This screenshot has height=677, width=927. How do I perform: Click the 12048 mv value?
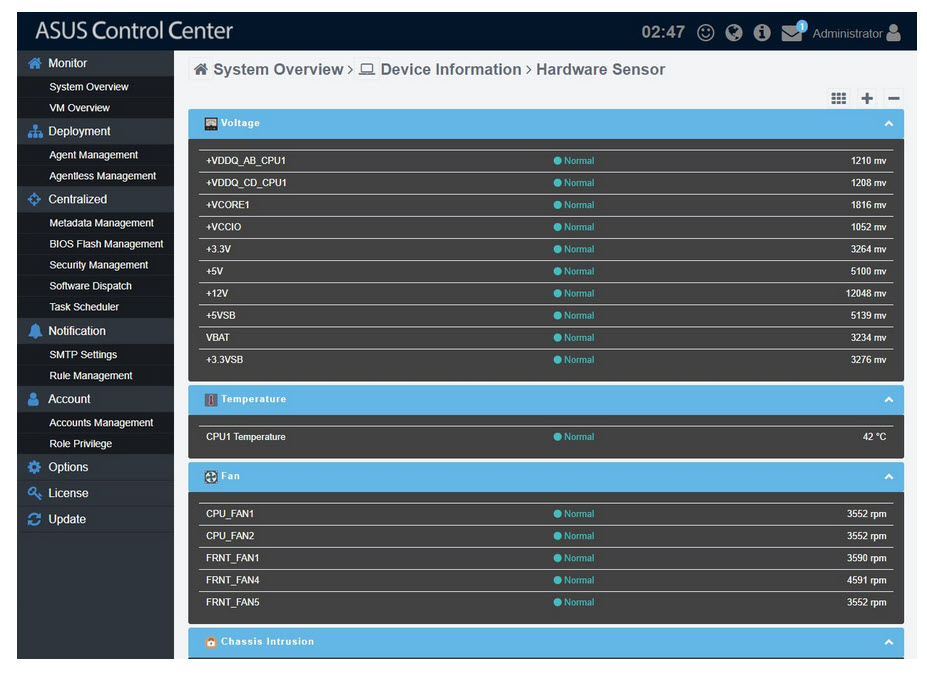pos(866,294)
